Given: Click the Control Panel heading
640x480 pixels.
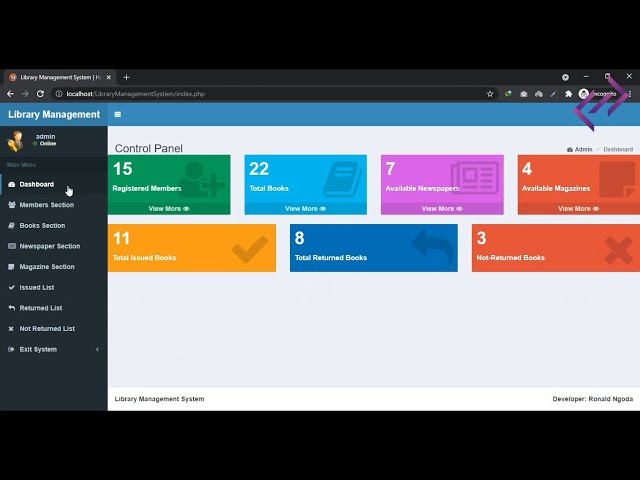Looking at the screenshot, I should [149, 149].
